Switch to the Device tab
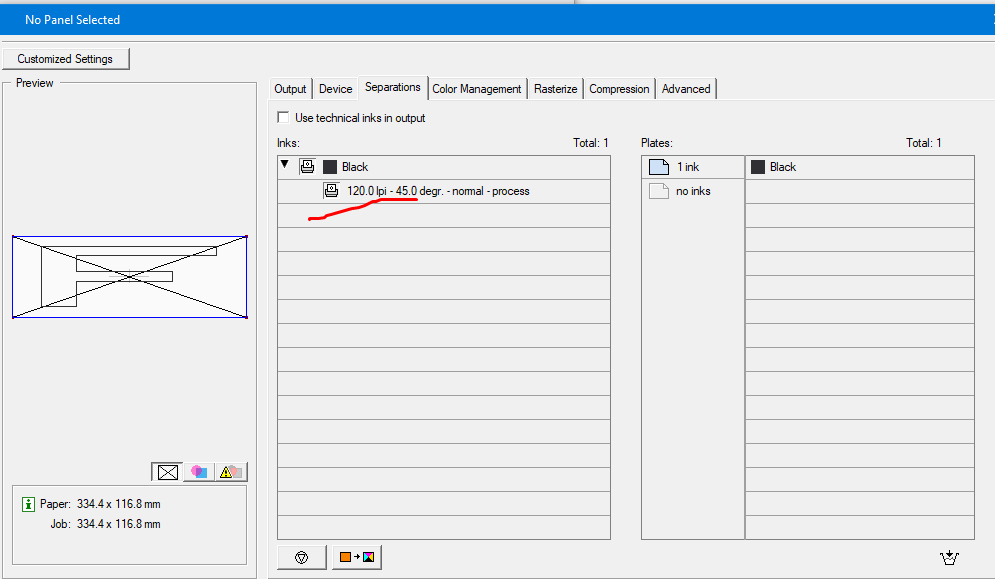This screenshot has height=579, width=995. click(x=335, y=89)
